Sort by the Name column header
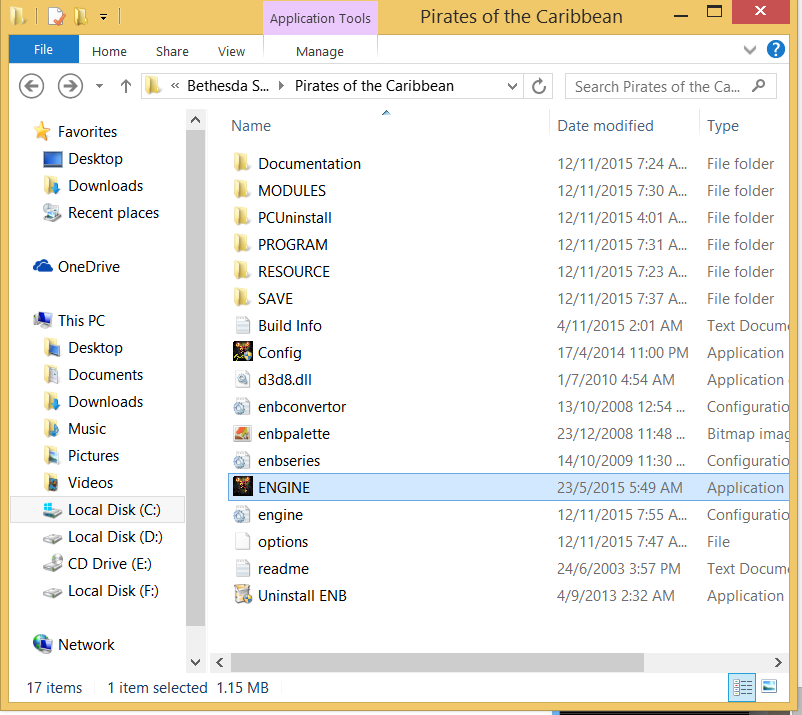Viewport: 802px width, 715px height. point(251,125)
